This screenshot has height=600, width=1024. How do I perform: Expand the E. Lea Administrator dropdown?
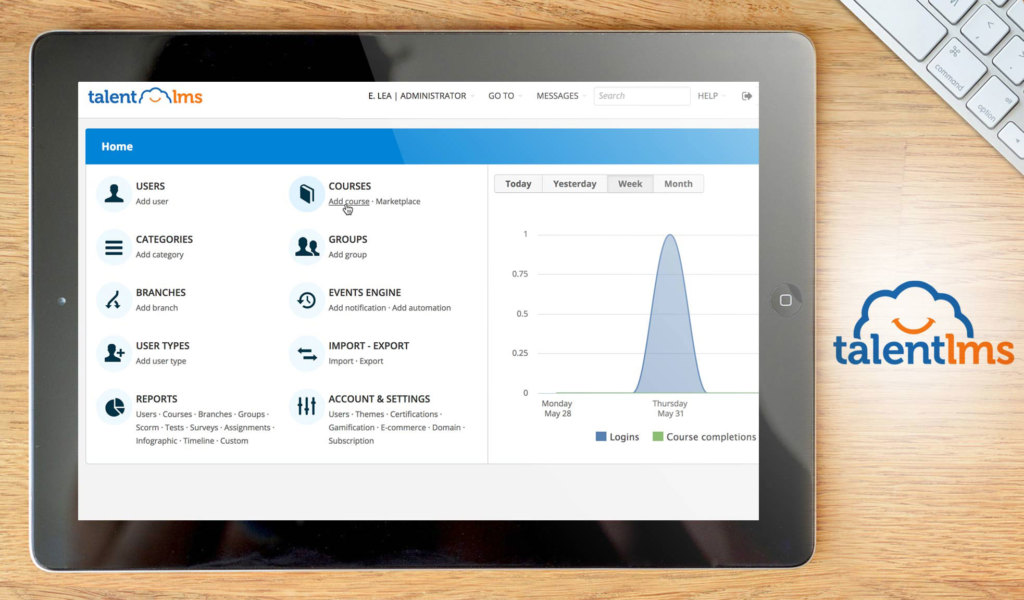tap(420, 96)
